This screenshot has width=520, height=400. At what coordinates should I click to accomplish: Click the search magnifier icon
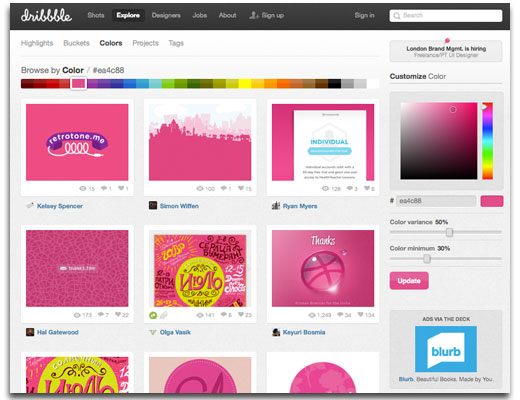pyautogui.click(x=396, y=16)
